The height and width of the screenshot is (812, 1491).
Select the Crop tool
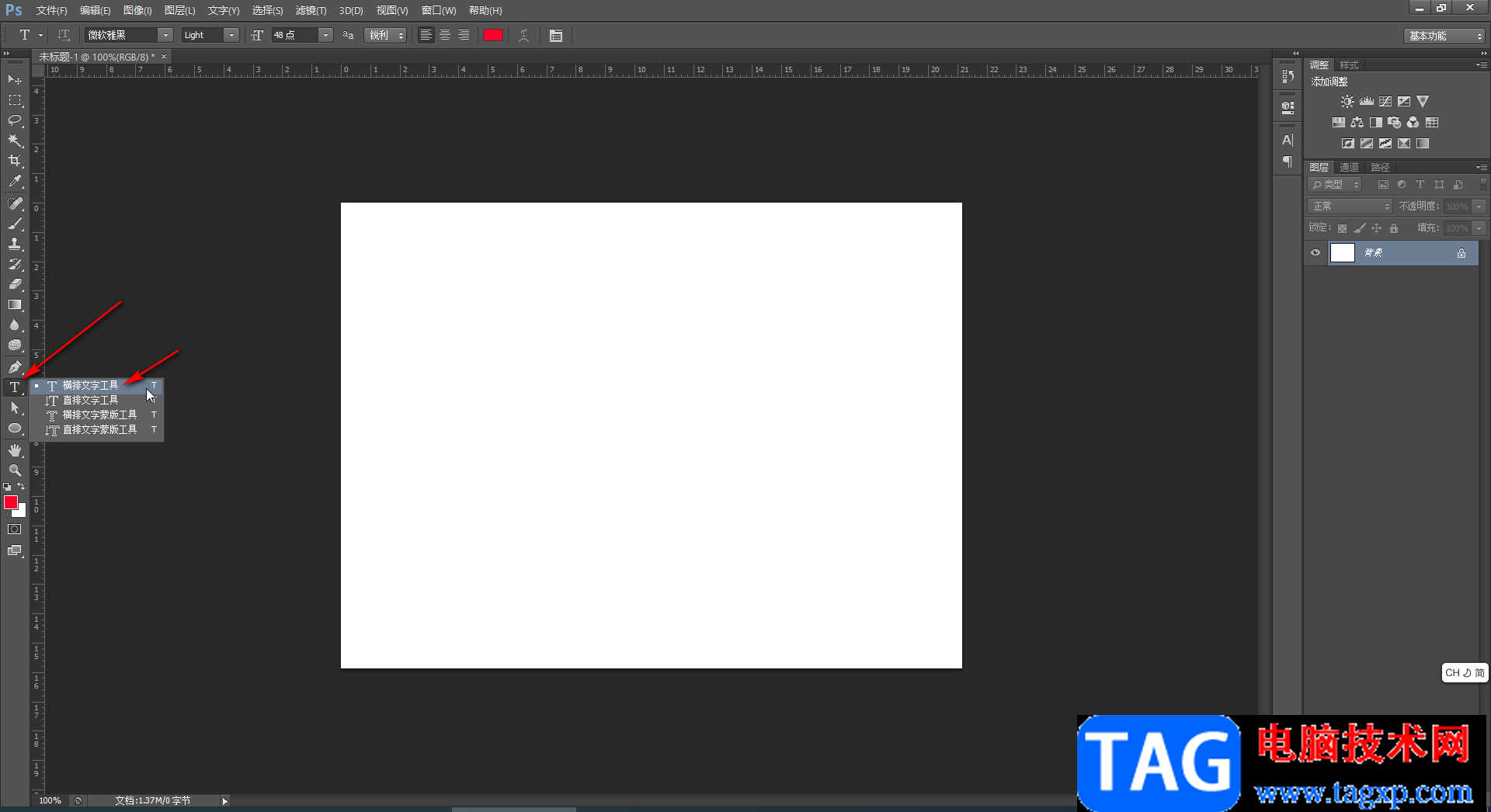coord(15,161)
